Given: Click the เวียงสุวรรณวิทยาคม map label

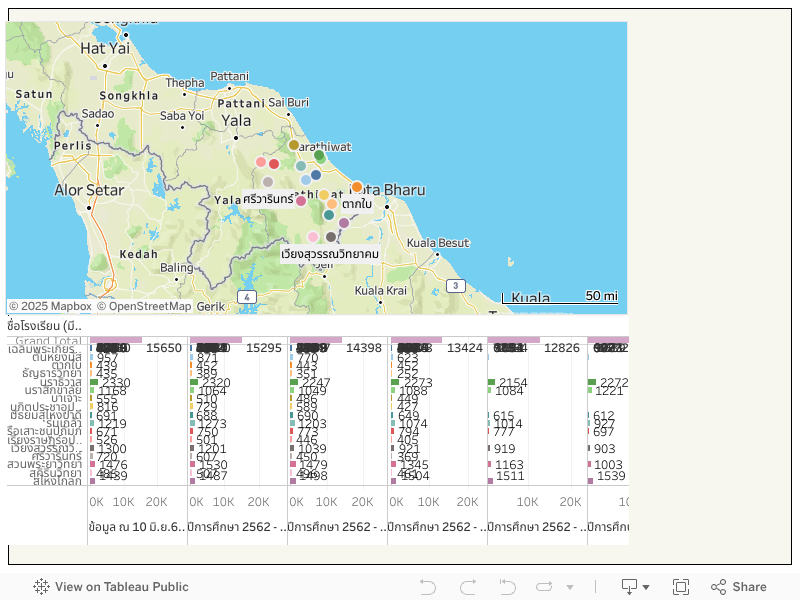Looking at the screenshot, I should click(x=329, y=254).
